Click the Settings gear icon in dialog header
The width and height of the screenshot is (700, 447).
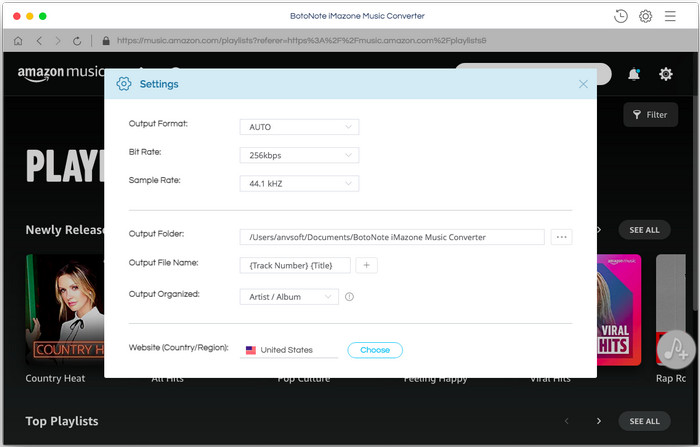coord(124,84)
